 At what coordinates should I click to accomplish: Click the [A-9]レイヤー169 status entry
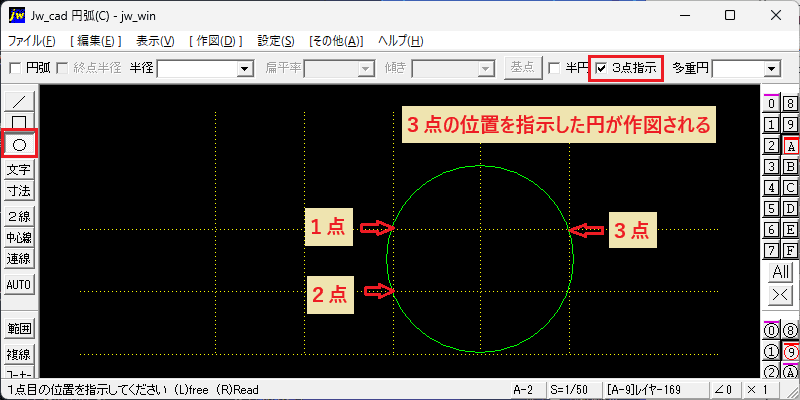pyautogui.click(x=655, y=390)
